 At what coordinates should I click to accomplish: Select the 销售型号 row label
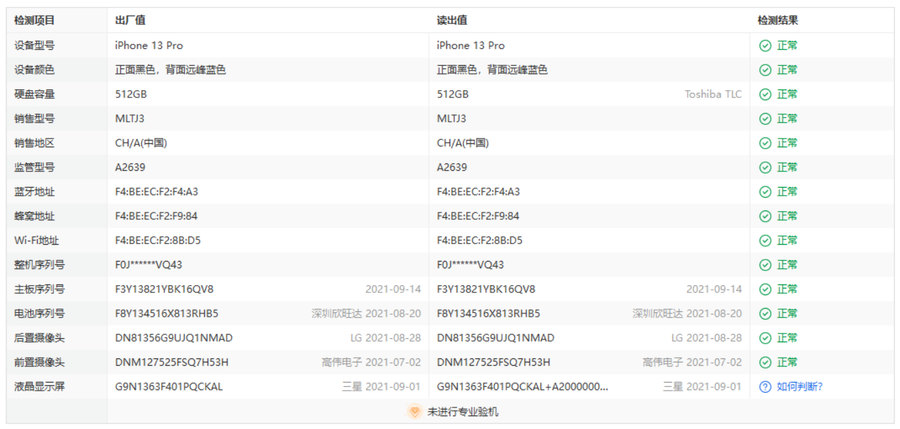pyautogui.click(x=34, y=119)
